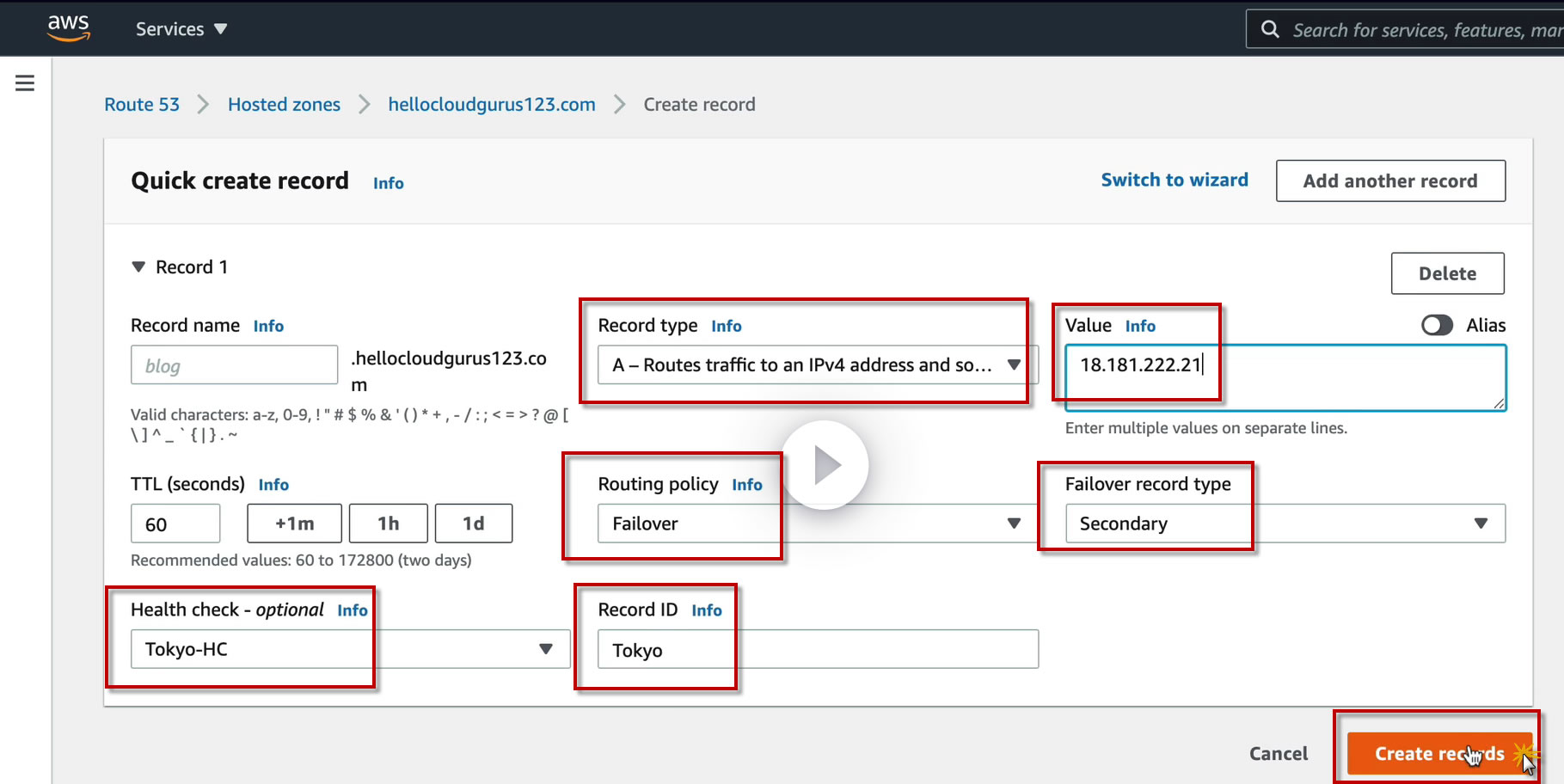Go to Hosted zones breadcrumb
This screenshot has height=784, width=1564.
pos(284,105)
